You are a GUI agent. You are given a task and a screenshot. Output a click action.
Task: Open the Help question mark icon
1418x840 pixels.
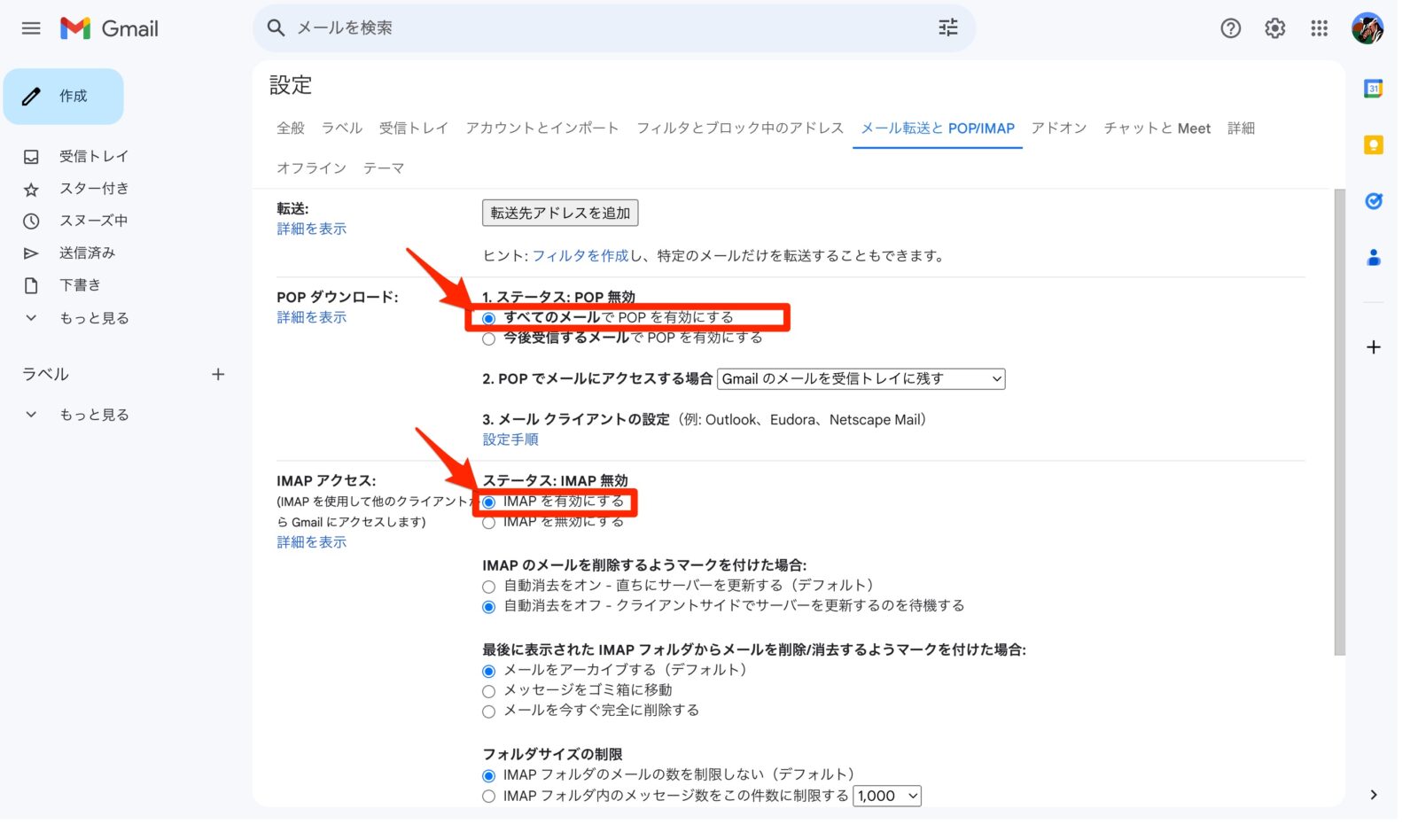[1230, 28]
